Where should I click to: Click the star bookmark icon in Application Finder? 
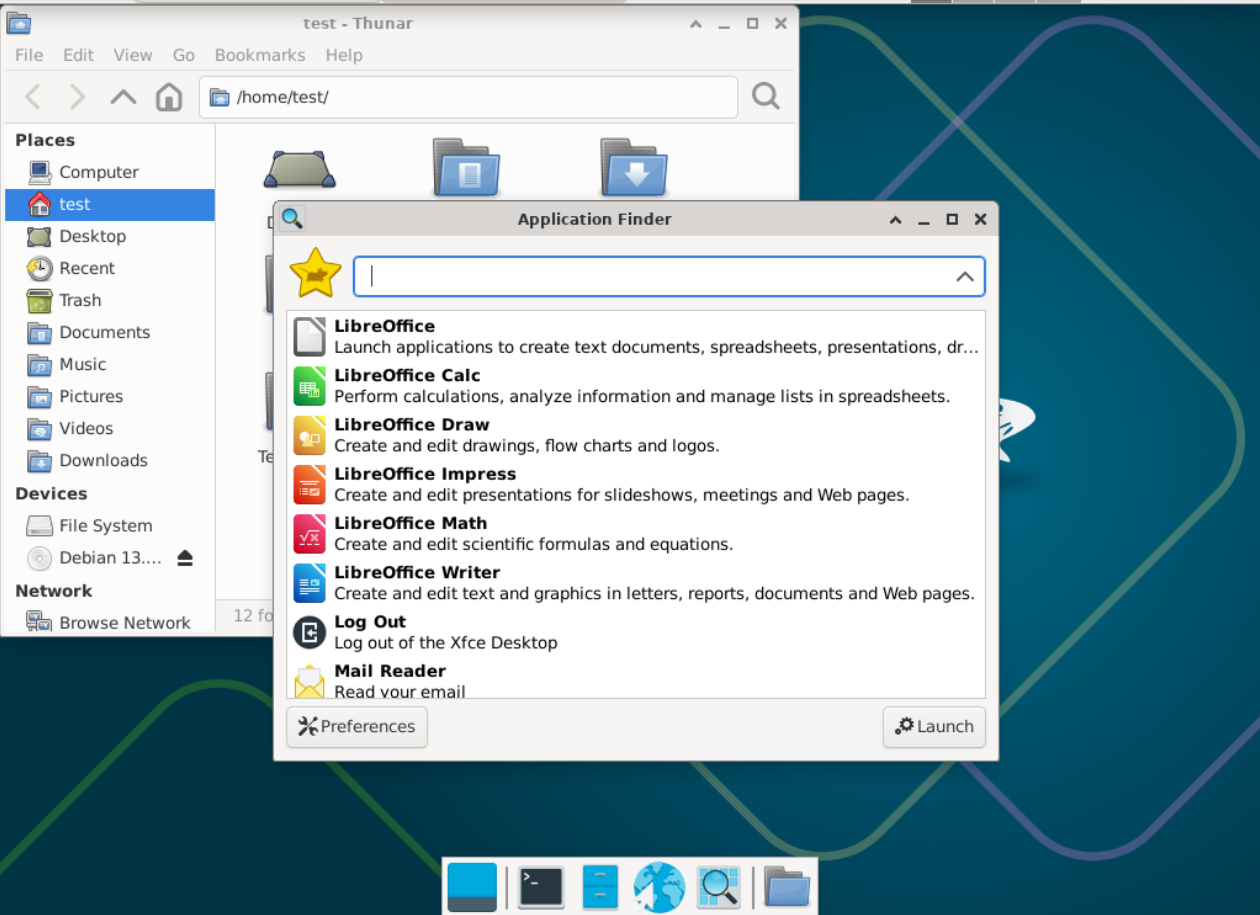[315, 273]
